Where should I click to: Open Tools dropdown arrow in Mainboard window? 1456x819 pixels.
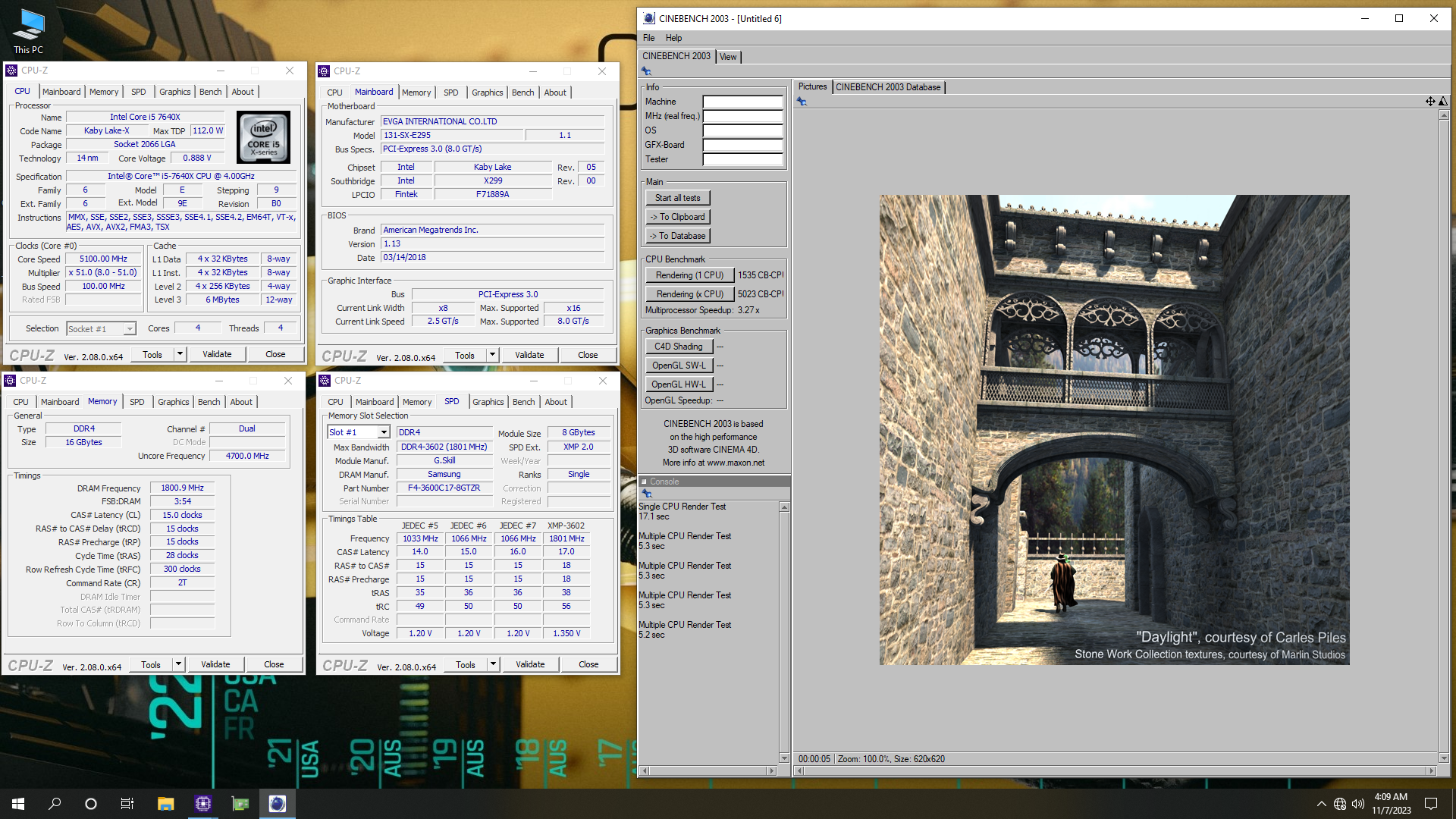tap(492, 355)
